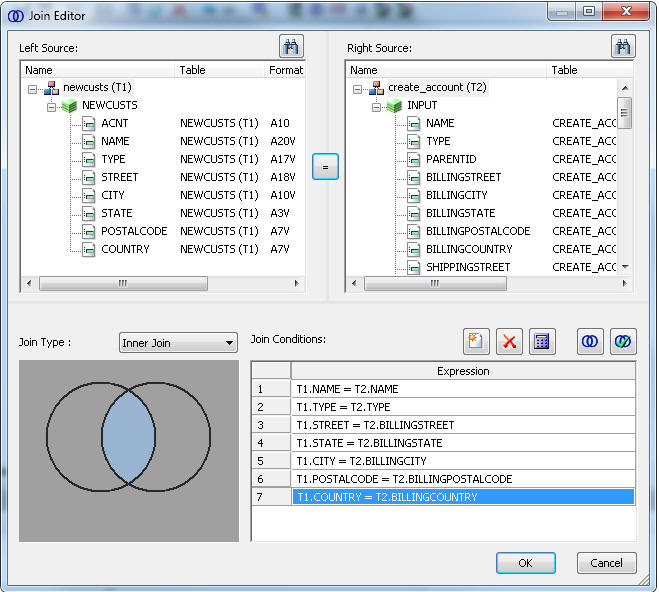Select STATE field in left source
This screenshot has width=659, height=592.
pos(117,213)
